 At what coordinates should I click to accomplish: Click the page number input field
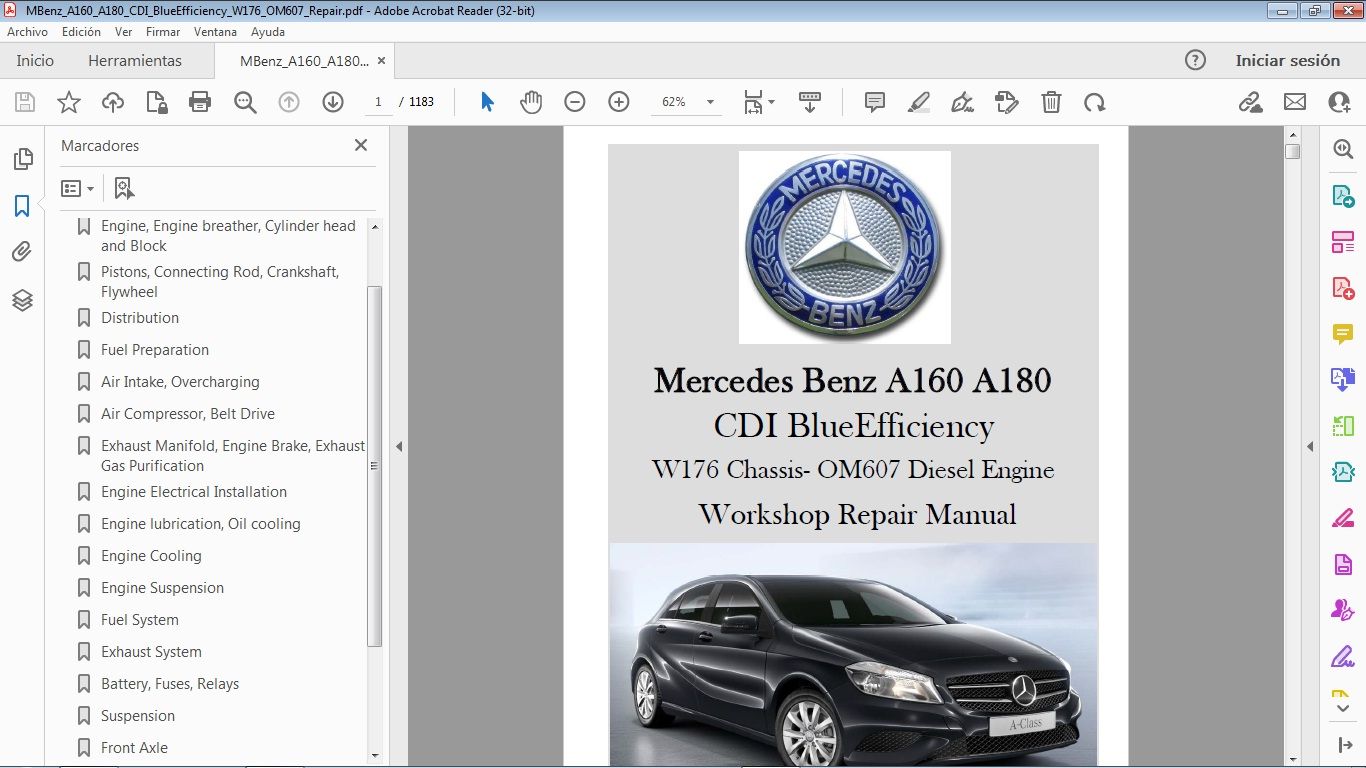point(379,102)
